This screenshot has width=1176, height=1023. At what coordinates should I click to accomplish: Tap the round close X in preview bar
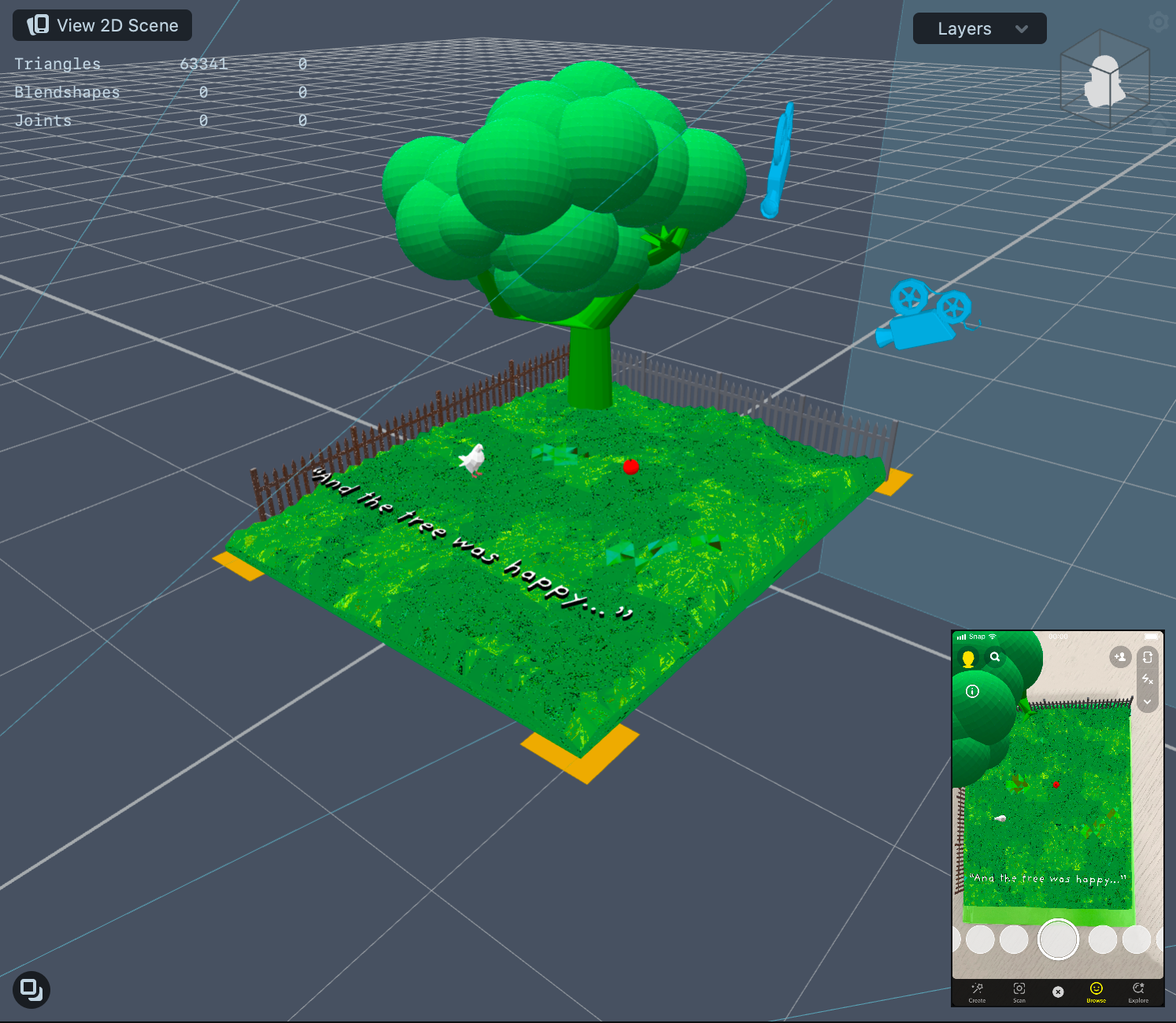tap(1058, 992)
